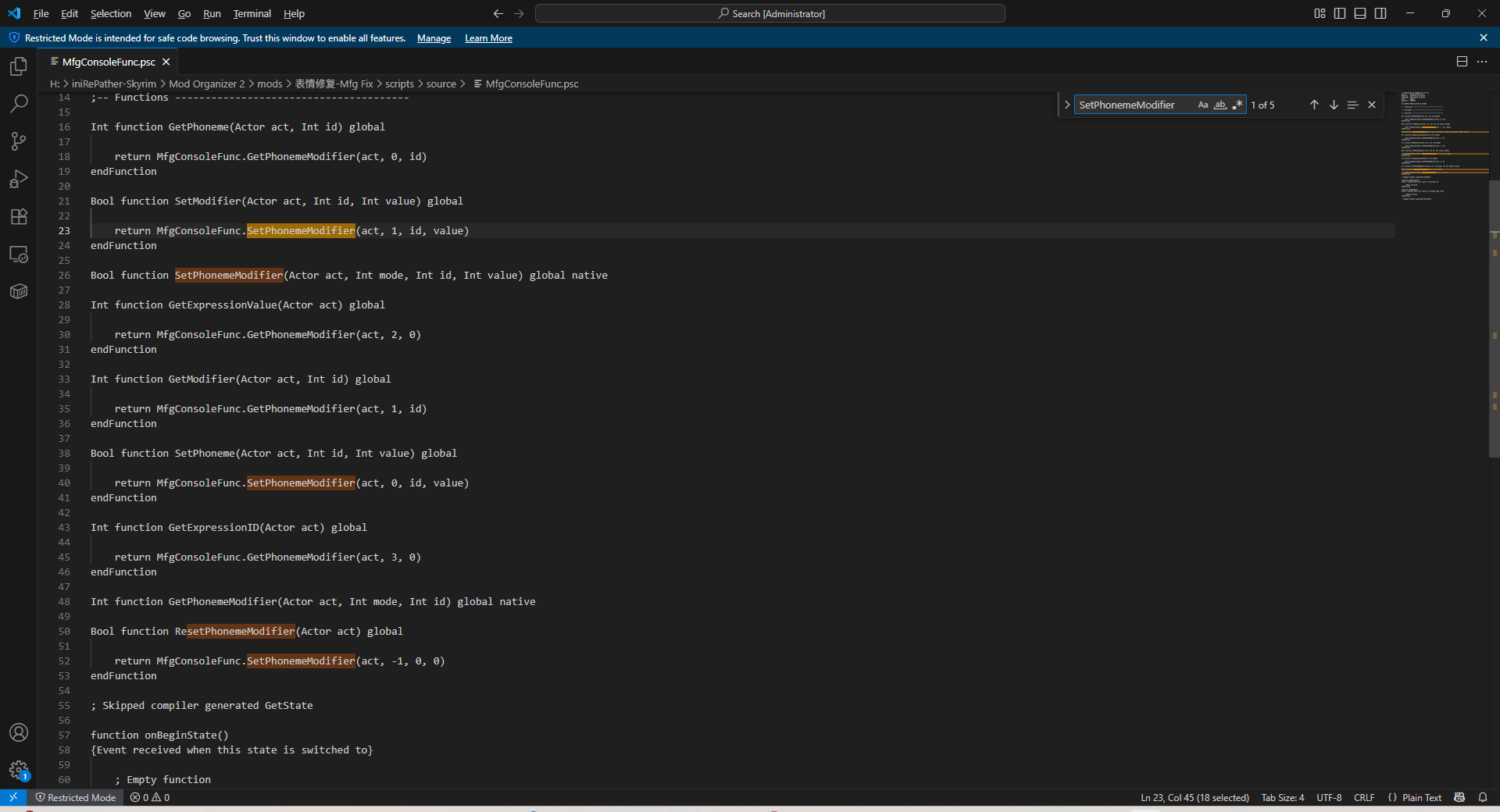Open errors and warnings problems indicator

[x=150, y=797]
